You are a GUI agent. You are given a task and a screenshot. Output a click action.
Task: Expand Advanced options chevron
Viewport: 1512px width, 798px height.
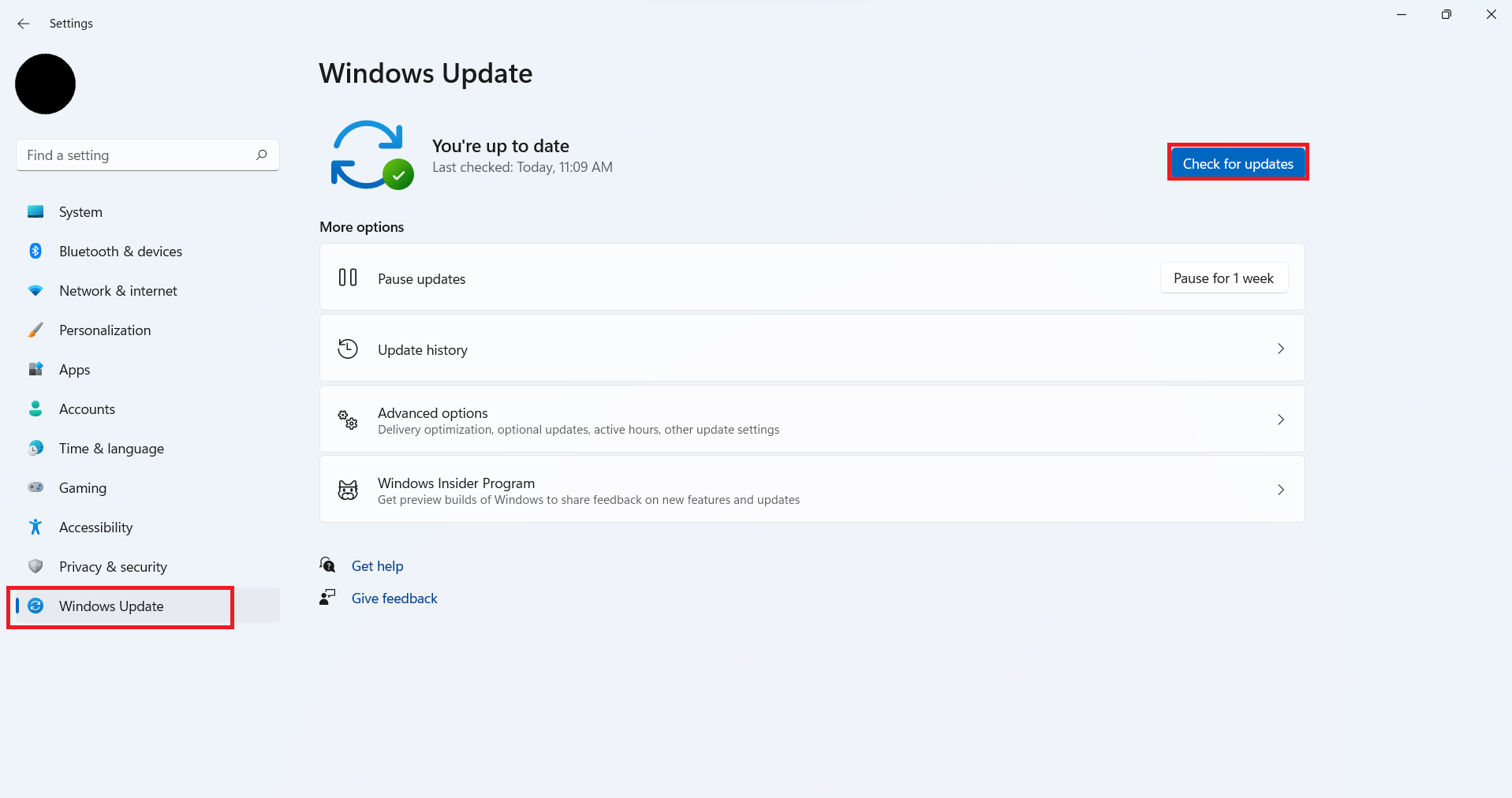(x=1280, y=420)
